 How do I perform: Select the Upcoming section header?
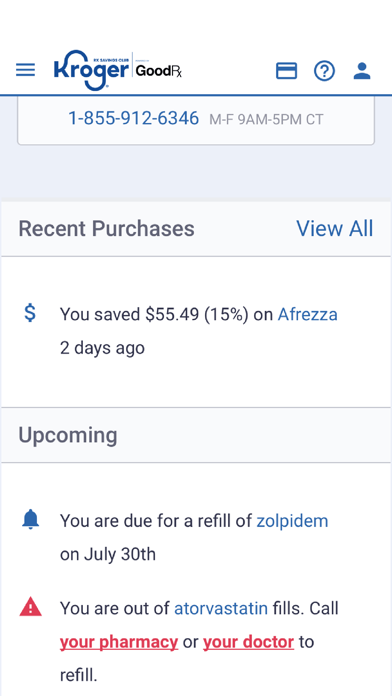67,435
